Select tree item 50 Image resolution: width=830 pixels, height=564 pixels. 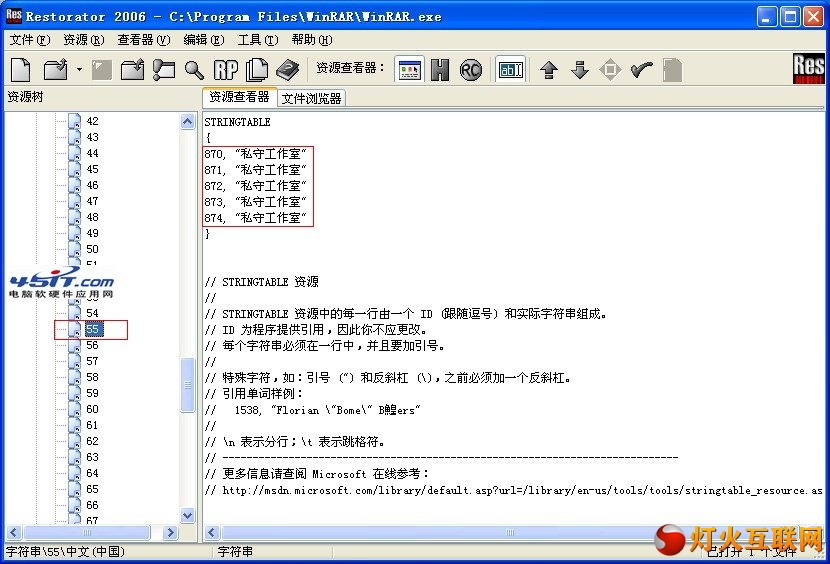pyautogui.click(x=93, y=249)
